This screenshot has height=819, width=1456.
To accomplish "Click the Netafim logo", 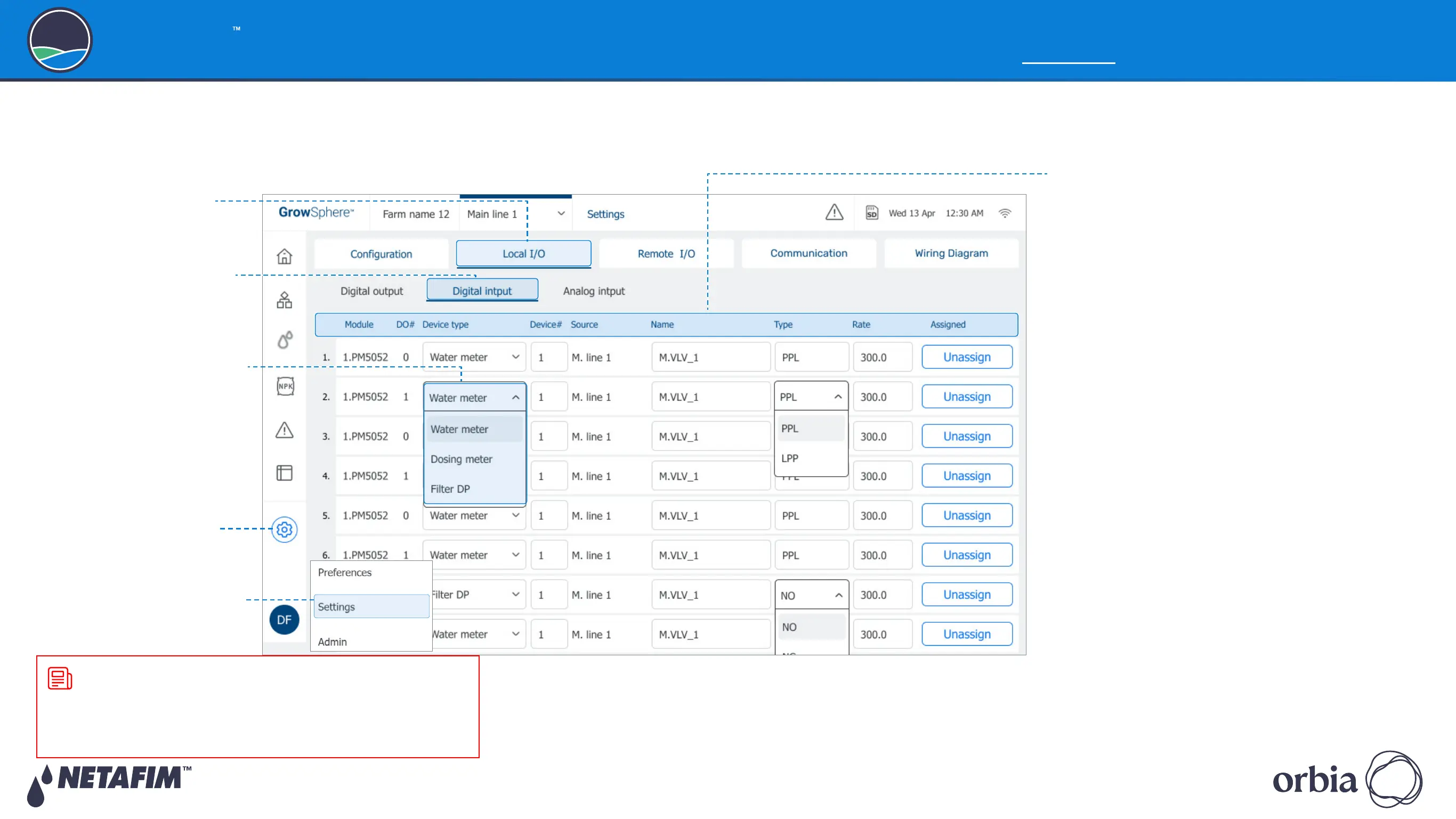I will click(x=109, y=784).
